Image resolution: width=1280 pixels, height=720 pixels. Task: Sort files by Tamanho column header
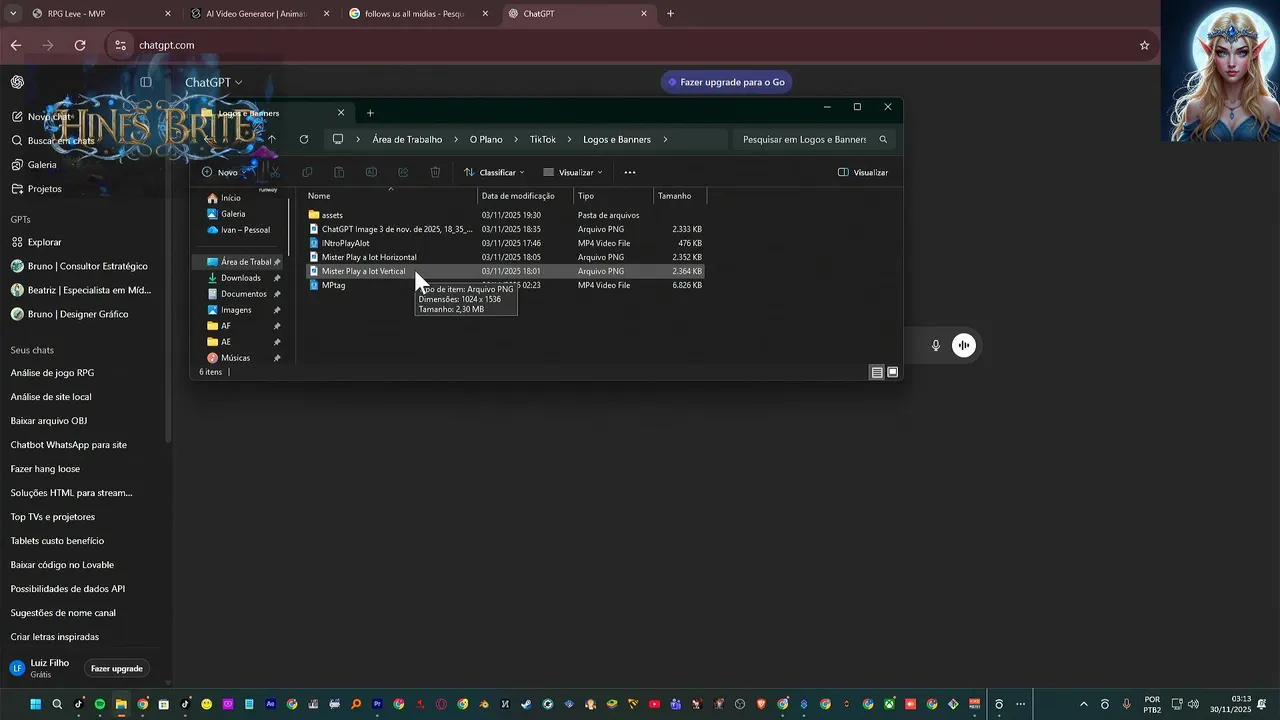tap(680, 196)
